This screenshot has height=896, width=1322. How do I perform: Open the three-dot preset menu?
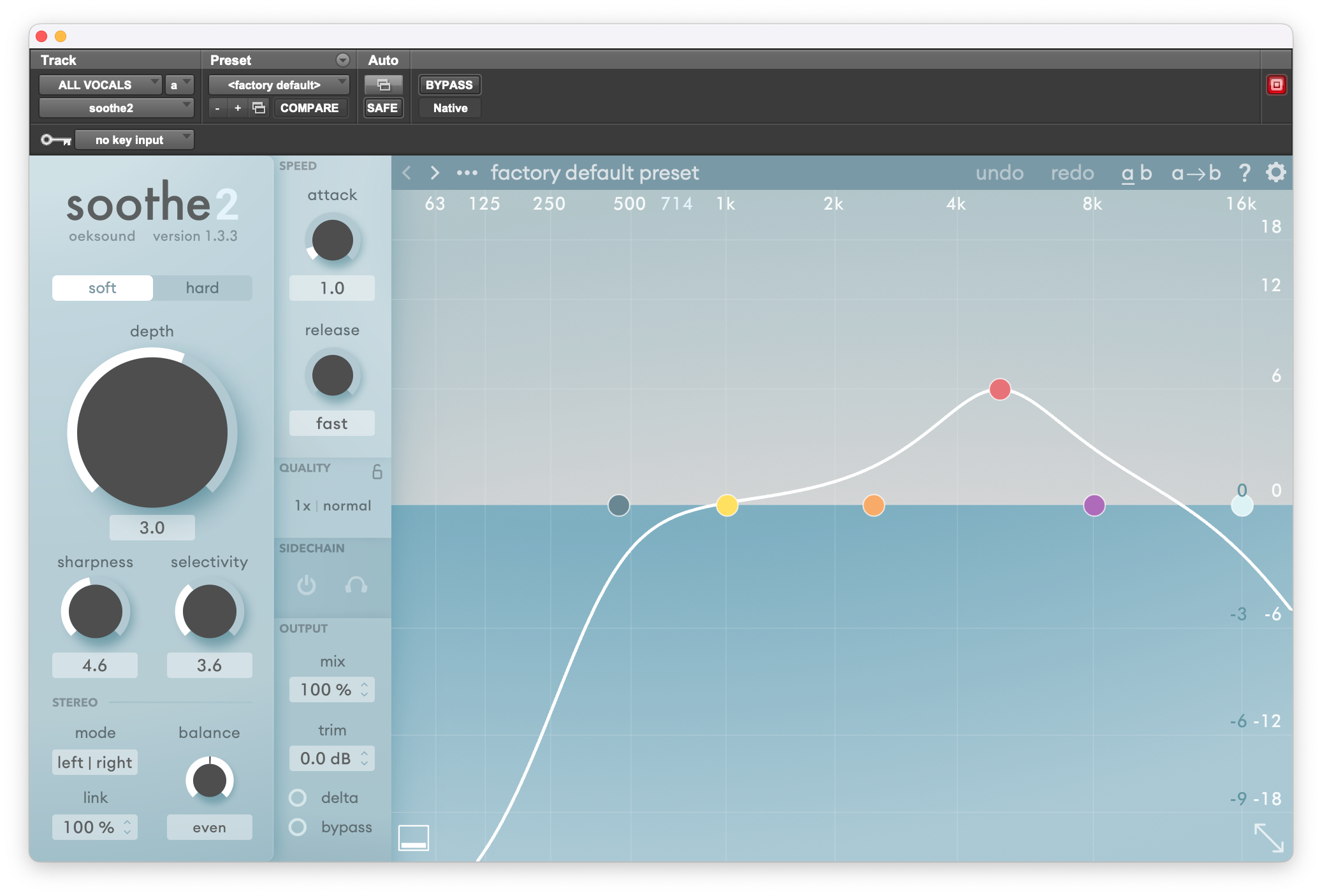(467, 173)
